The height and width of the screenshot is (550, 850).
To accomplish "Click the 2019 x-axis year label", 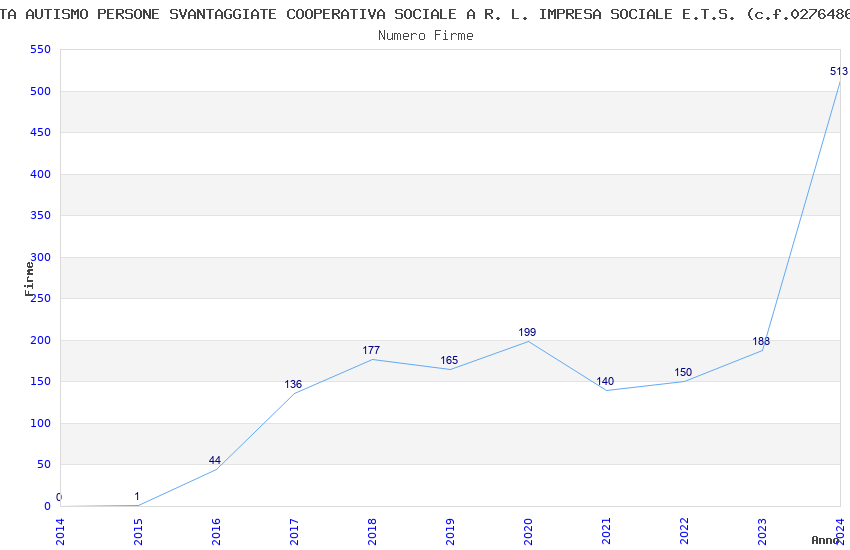I will point(450,532).
